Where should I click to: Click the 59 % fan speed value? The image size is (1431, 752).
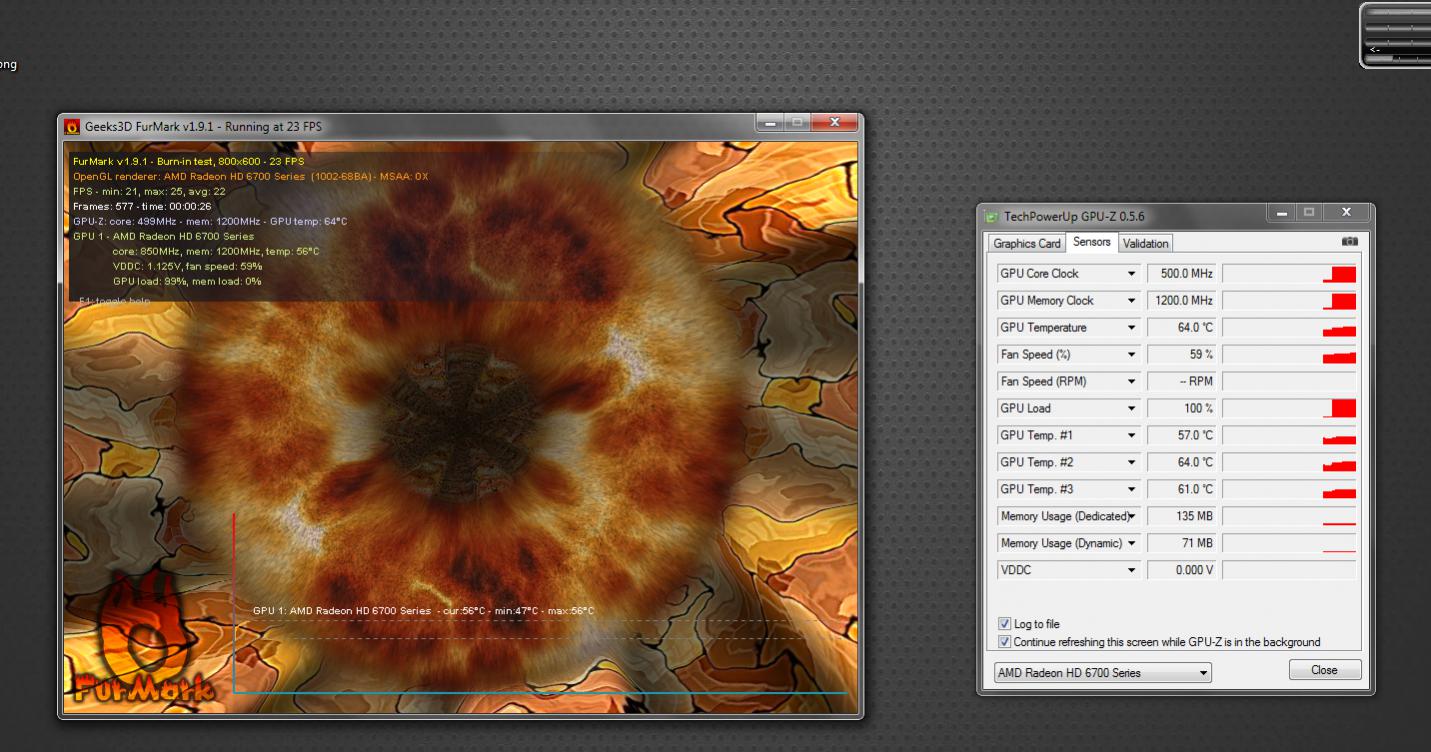pos(1182,355)
